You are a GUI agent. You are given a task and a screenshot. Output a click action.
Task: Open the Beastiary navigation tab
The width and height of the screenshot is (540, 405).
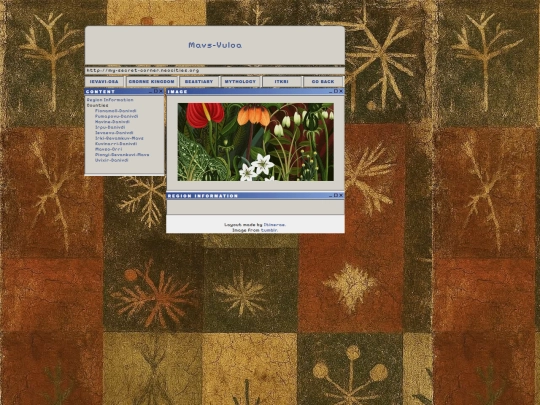click(x=199, y=82)
